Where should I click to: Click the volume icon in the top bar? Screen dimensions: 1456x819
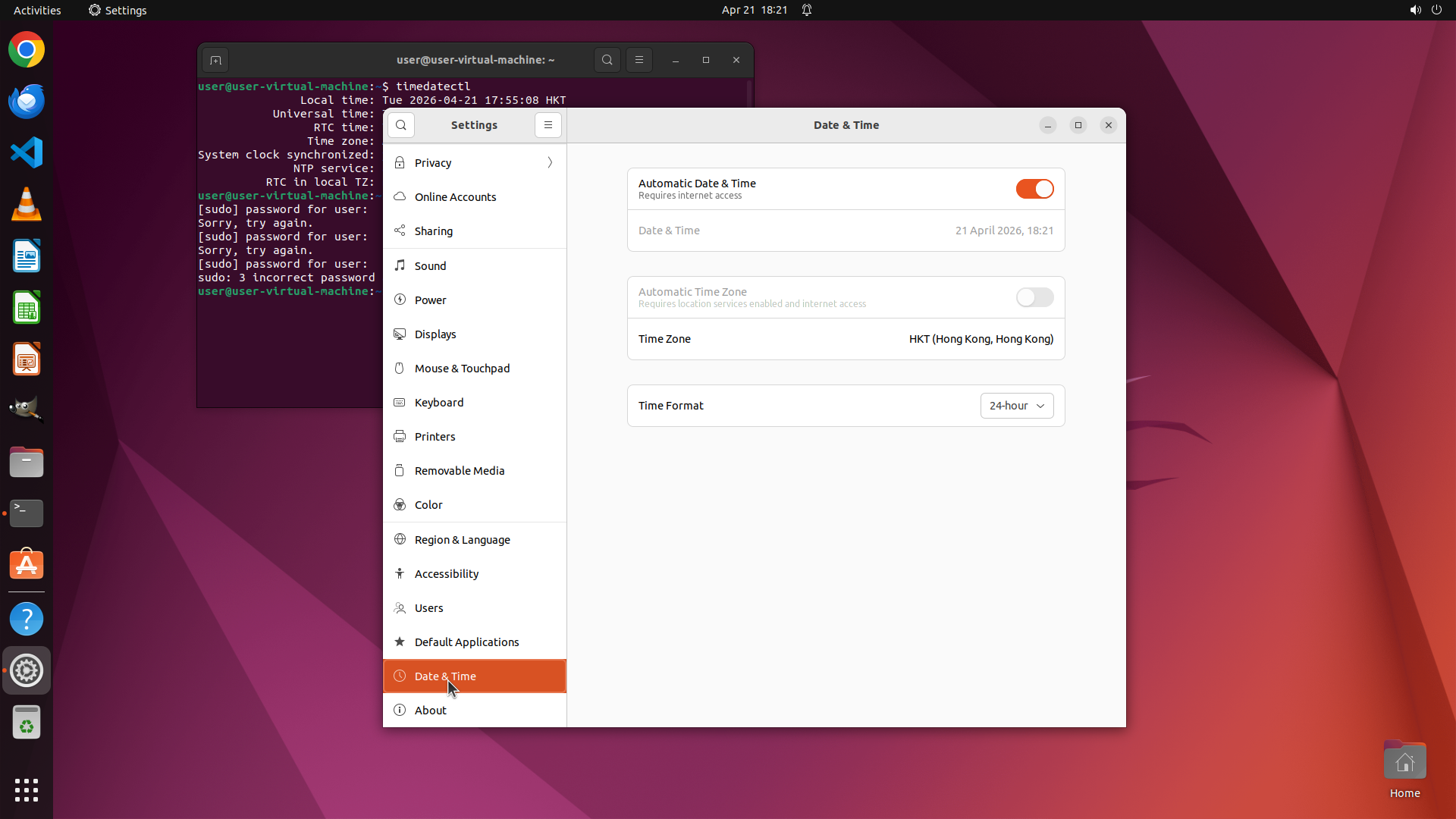pyautogui.click(x=1415, y=10)
